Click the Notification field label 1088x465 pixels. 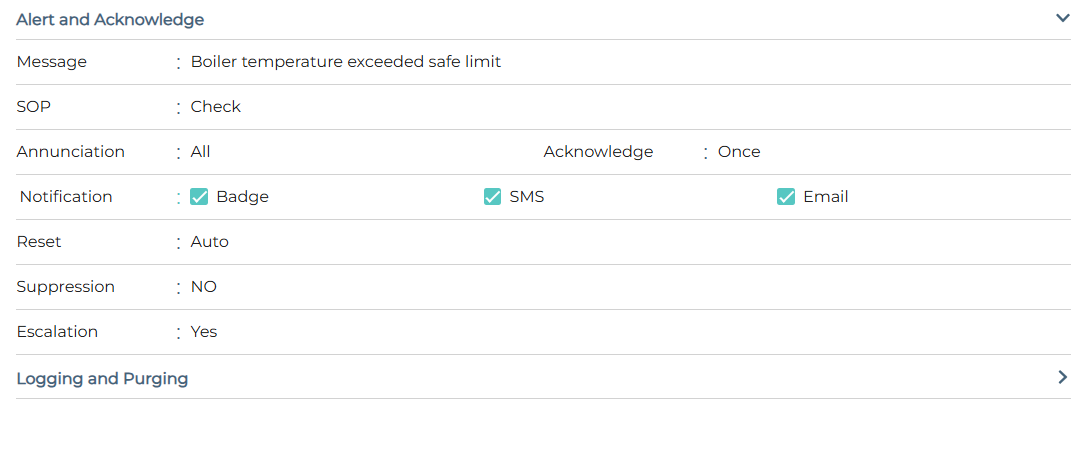pos(66,197)
